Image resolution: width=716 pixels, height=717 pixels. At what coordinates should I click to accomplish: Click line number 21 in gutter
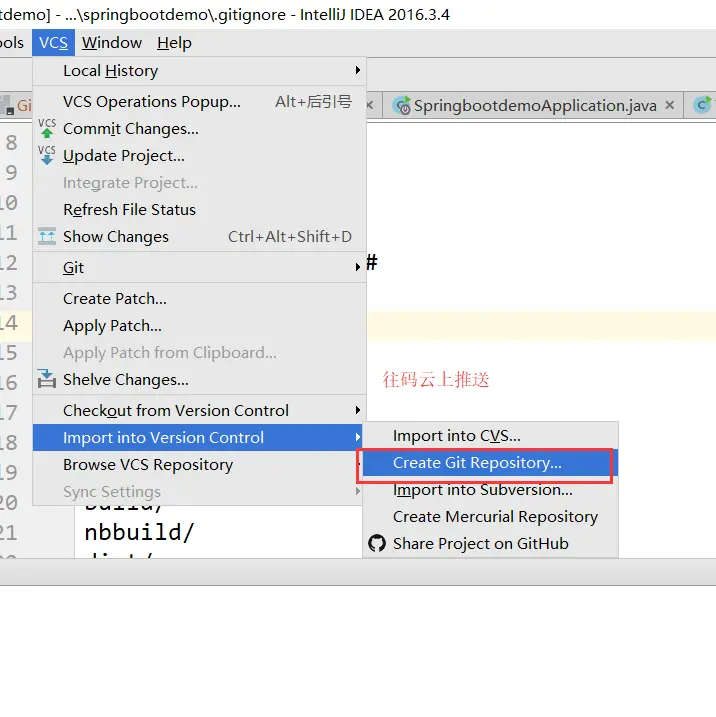coord(9,533)
